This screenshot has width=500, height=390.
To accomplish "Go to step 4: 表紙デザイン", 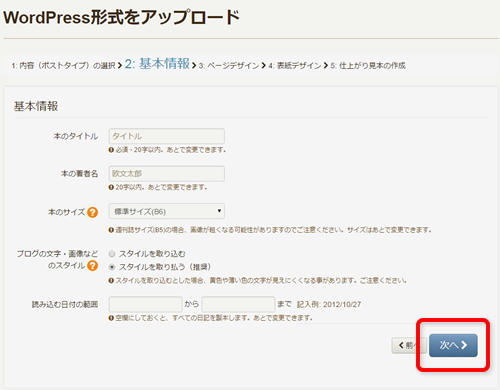I will click(295, 66).
